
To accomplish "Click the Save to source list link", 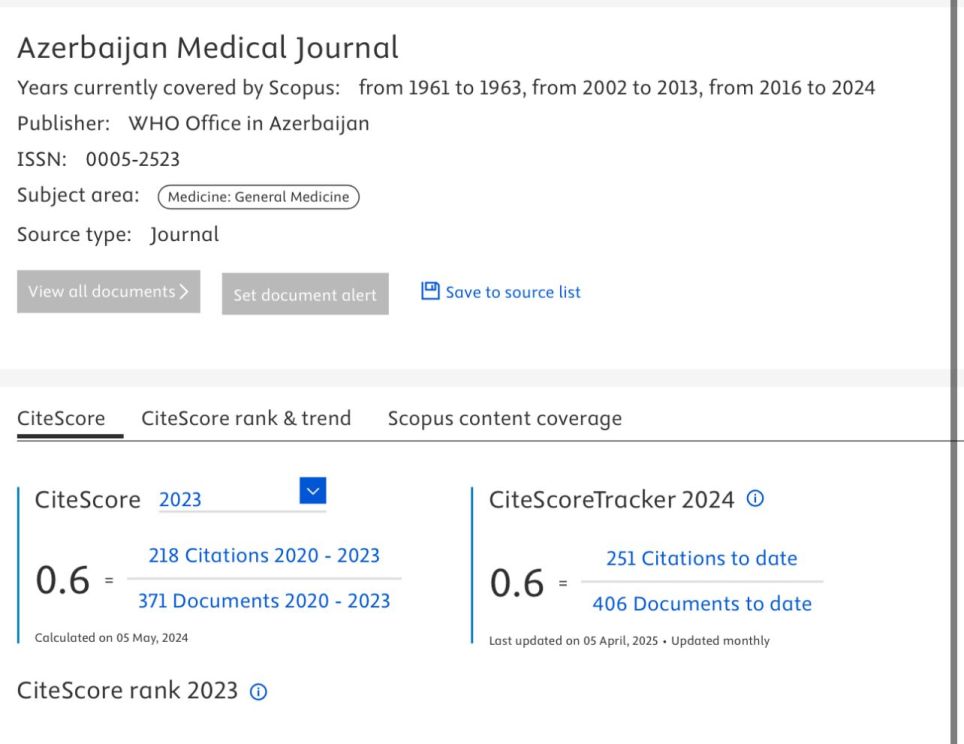I will click(512, 292).
